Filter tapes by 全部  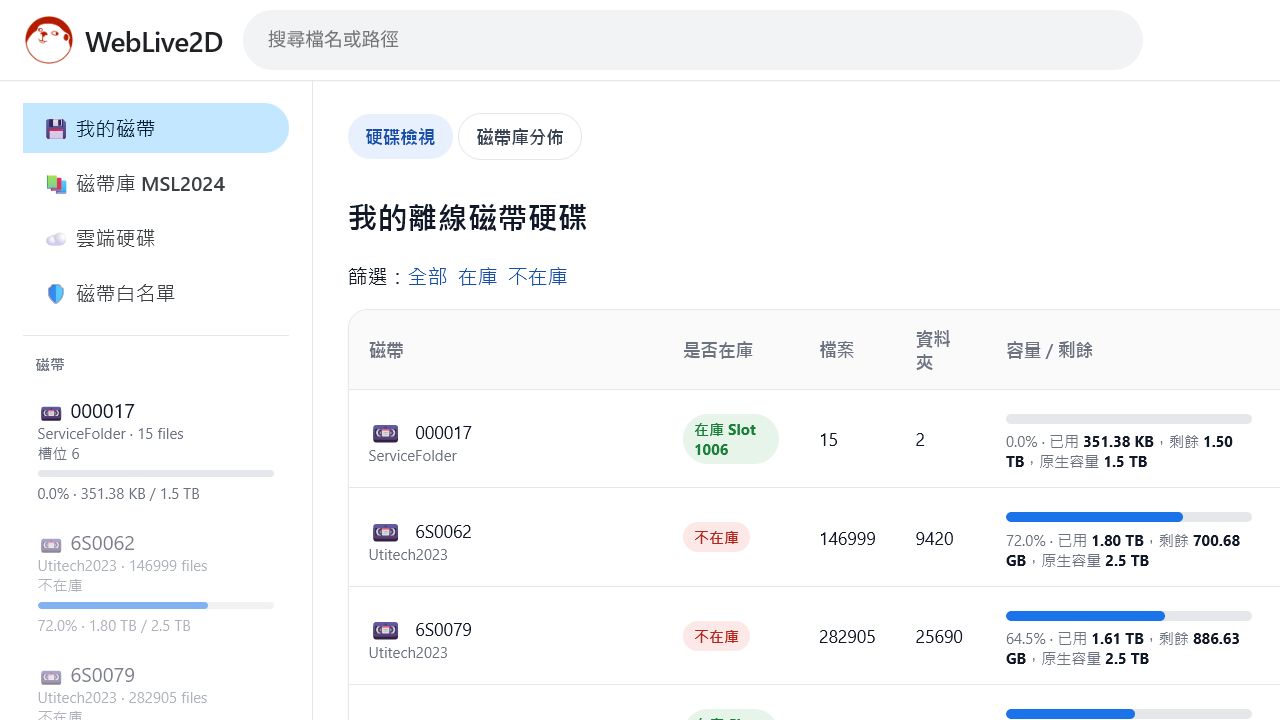pos(428,277)
